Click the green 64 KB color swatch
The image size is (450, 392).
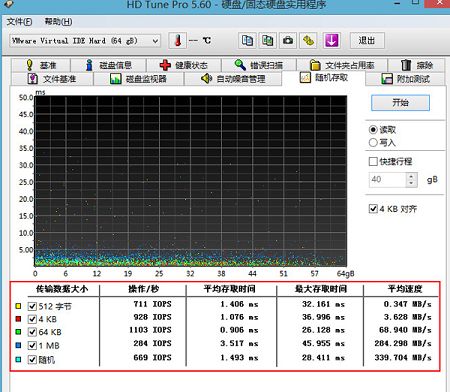[18, 332]
